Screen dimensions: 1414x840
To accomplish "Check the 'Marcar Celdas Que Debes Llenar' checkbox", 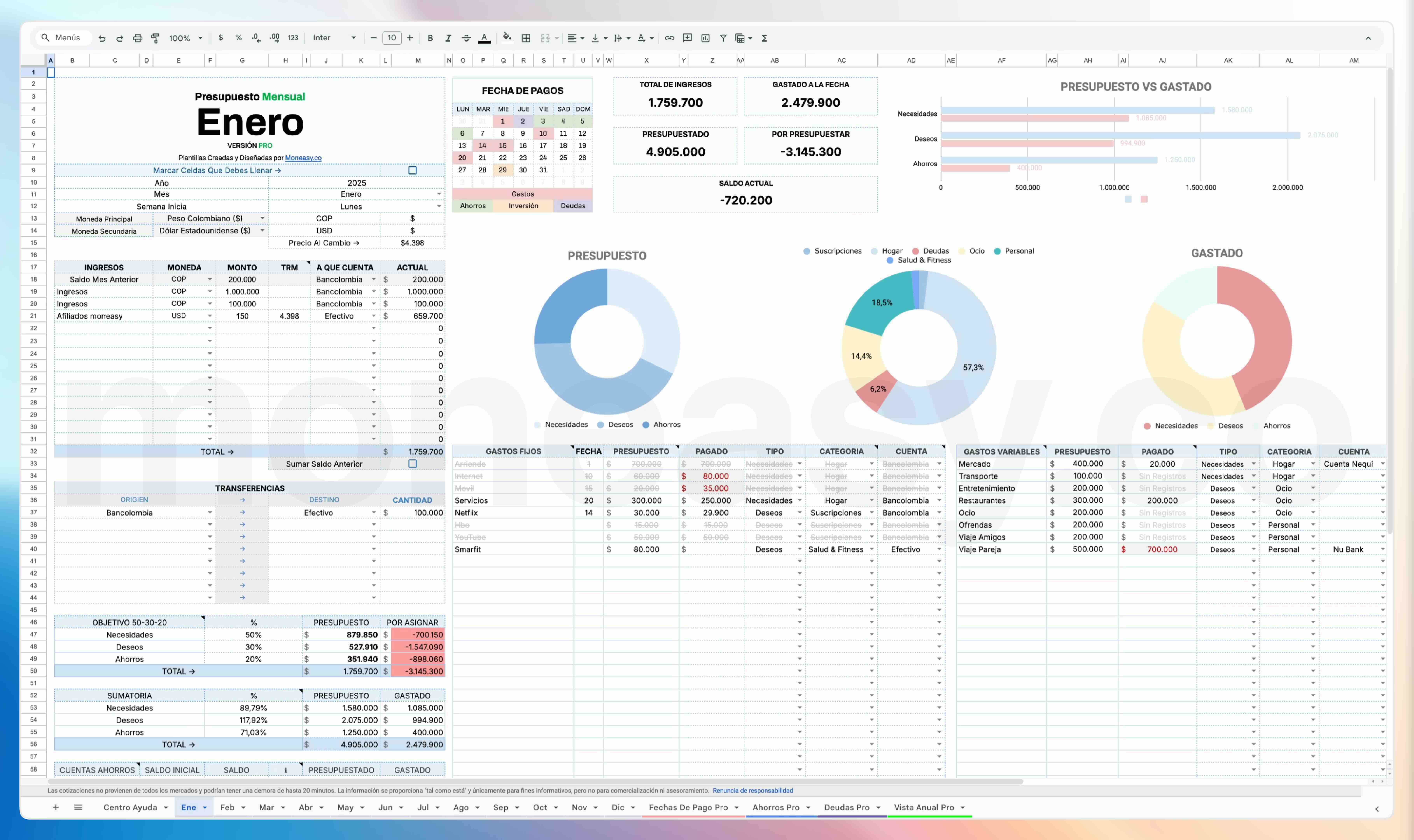I will (x=413, y=170).
